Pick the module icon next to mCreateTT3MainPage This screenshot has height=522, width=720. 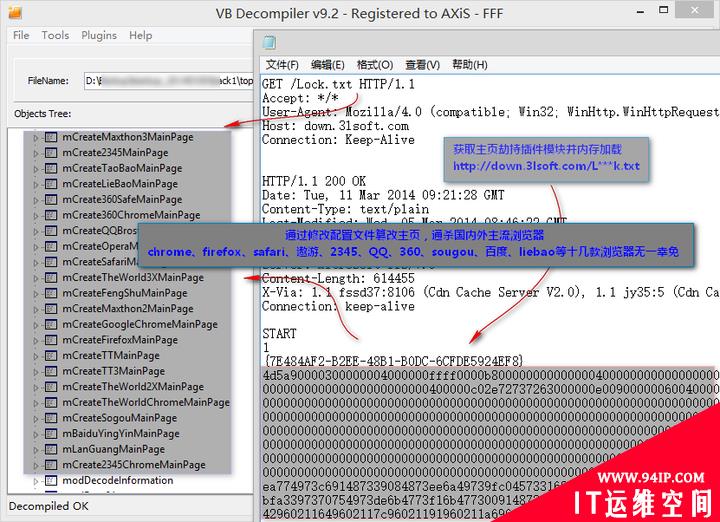pos(51,371)
